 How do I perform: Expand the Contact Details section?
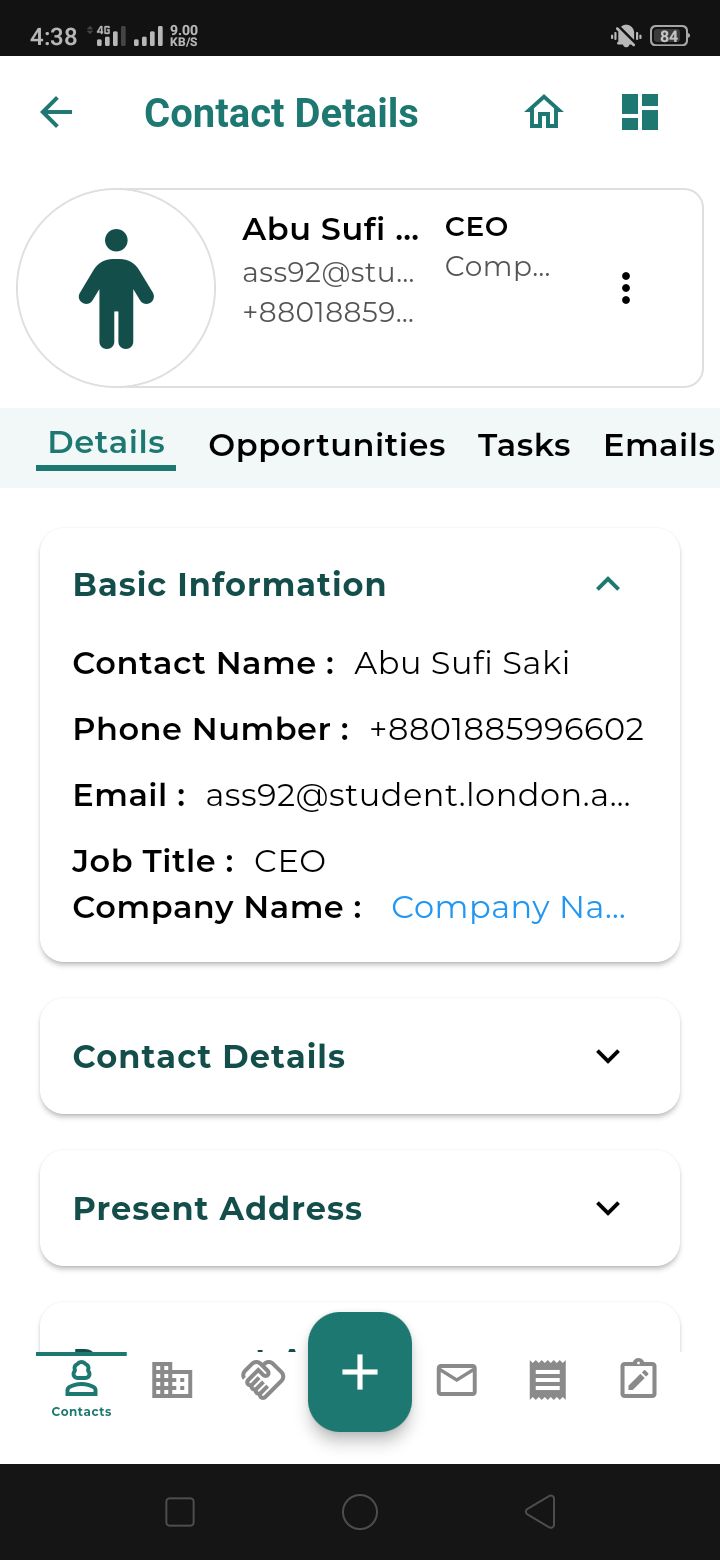(x=608, y=1056)
